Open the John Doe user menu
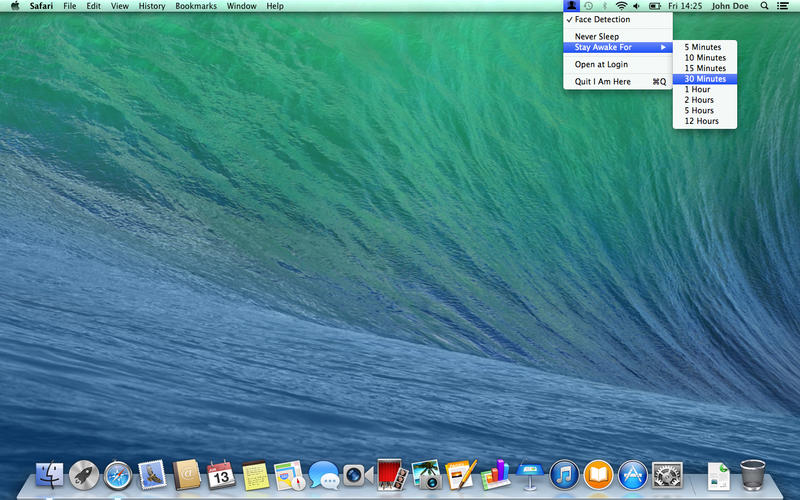Image resolution: width=800 pixels, height=500 pixels. (732, 6)
